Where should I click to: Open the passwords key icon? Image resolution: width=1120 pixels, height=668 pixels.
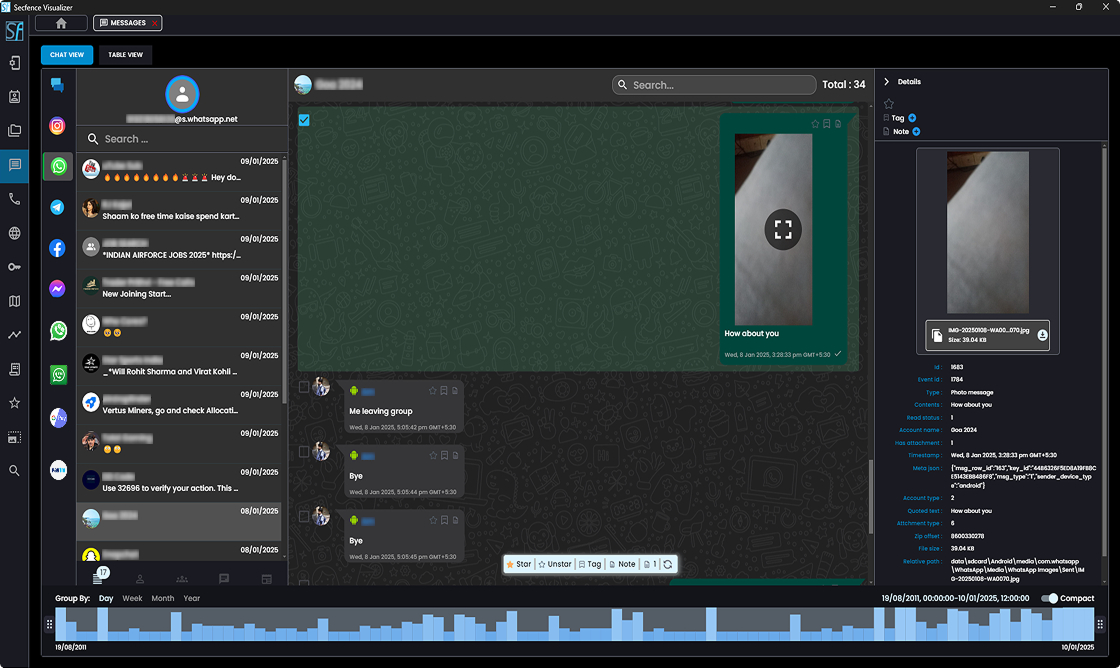[x=14, y=266]
